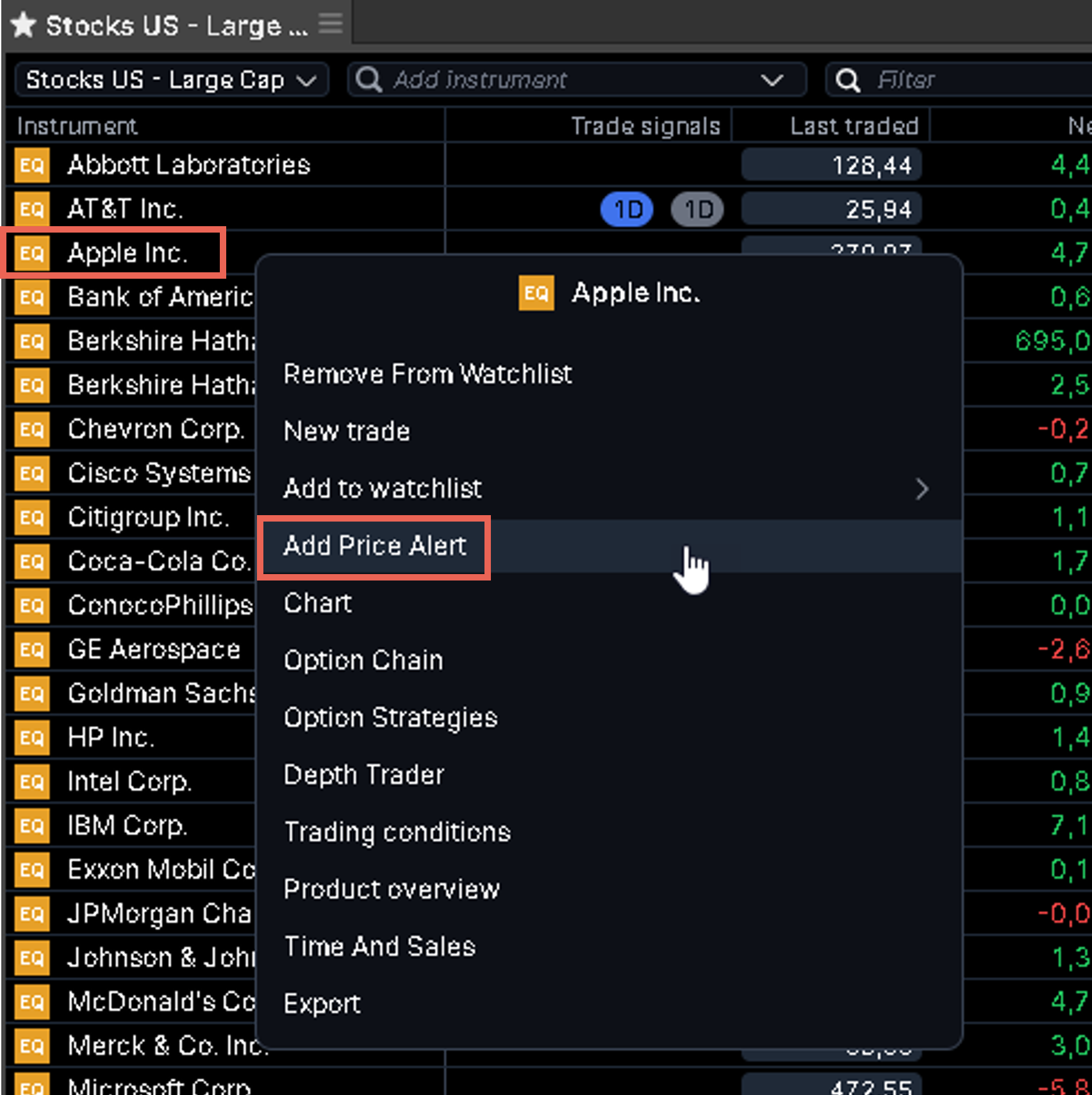The image size is (1092, 1095).
Task: Click the star icon in the watchlist tab
Action: coord(24,26)
